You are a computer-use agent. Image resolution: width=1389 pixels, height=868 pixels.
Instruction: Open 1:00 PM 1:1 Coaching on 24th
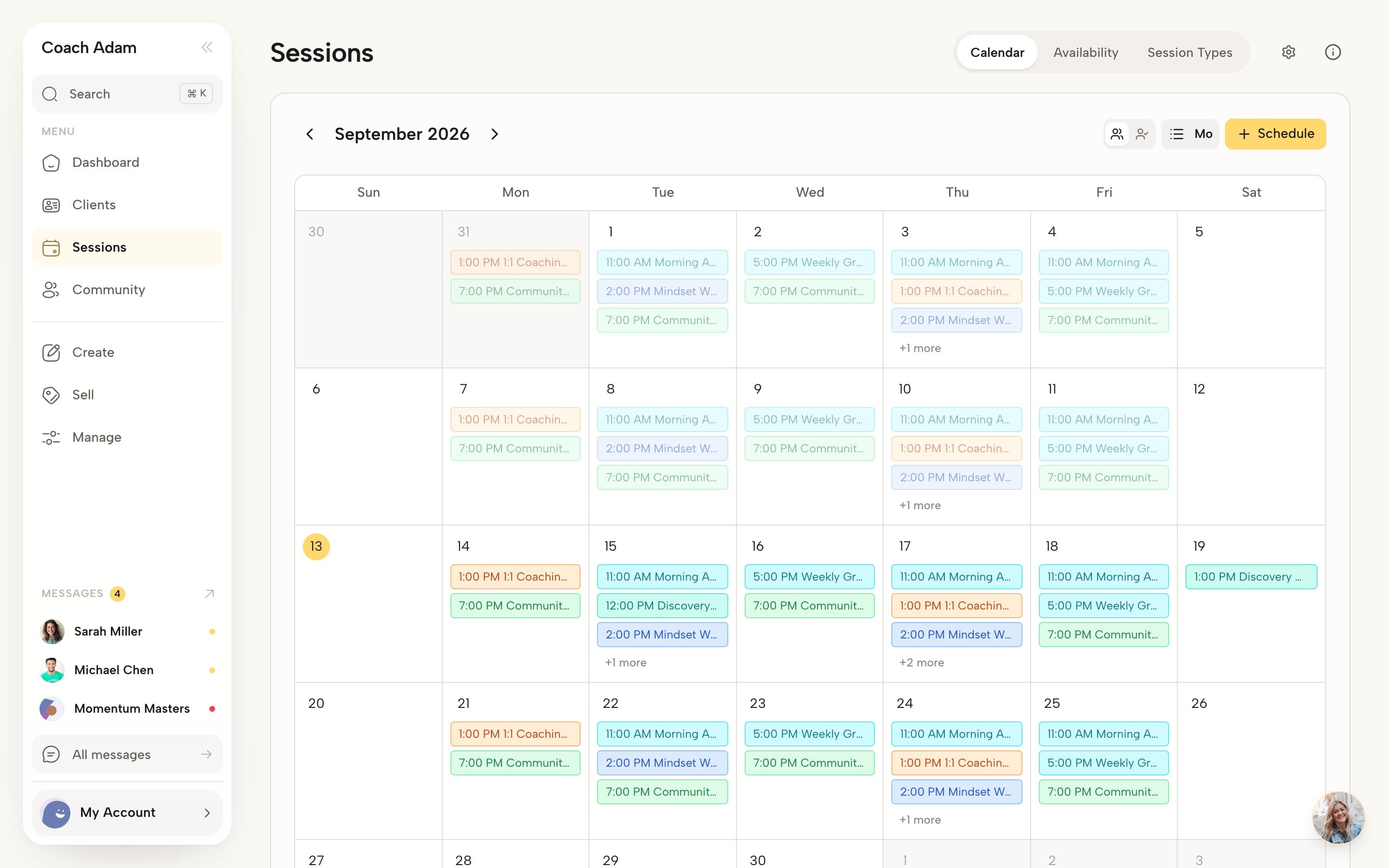957,763
